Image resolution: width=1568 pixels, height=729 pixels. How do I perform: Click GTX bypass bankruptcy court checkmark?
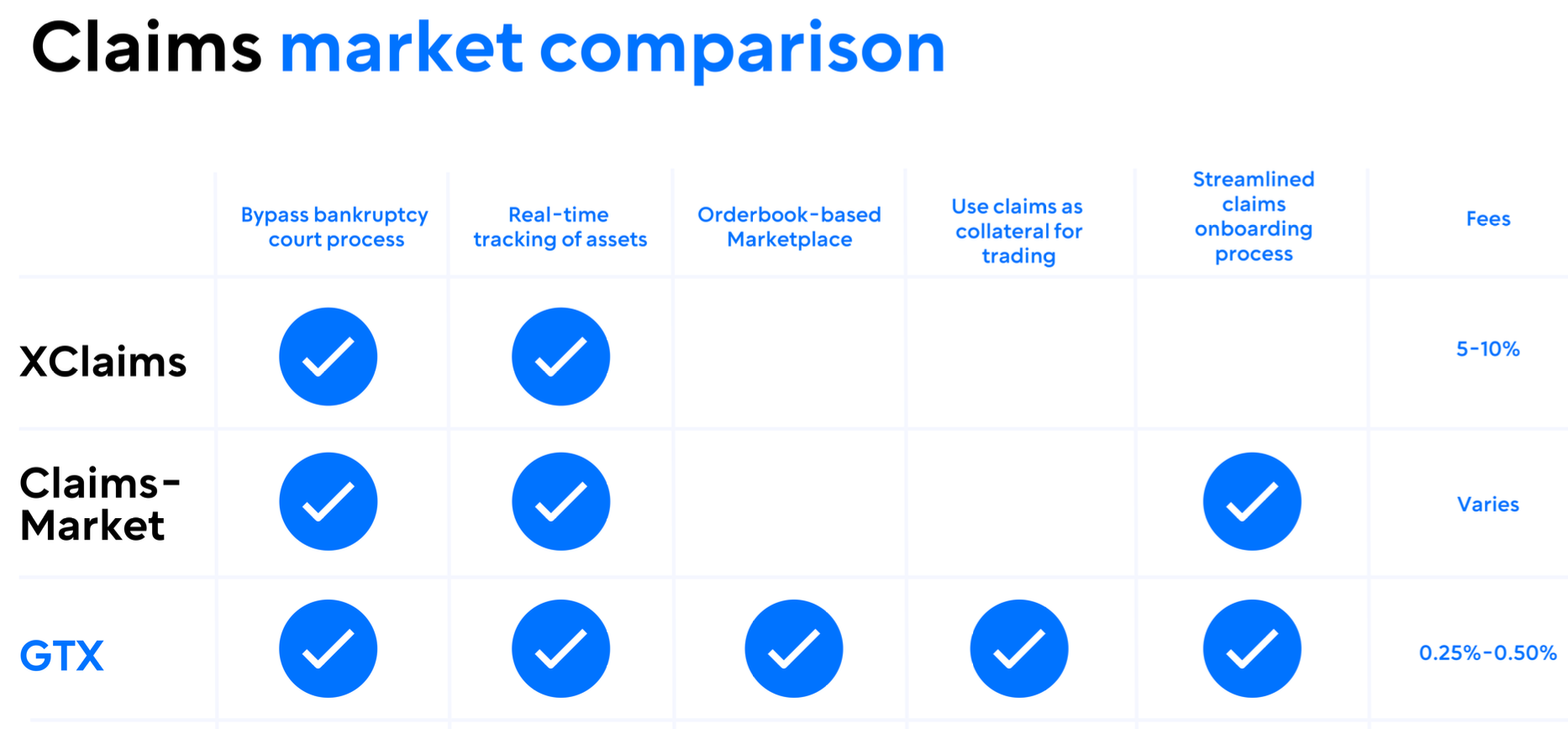328,648
